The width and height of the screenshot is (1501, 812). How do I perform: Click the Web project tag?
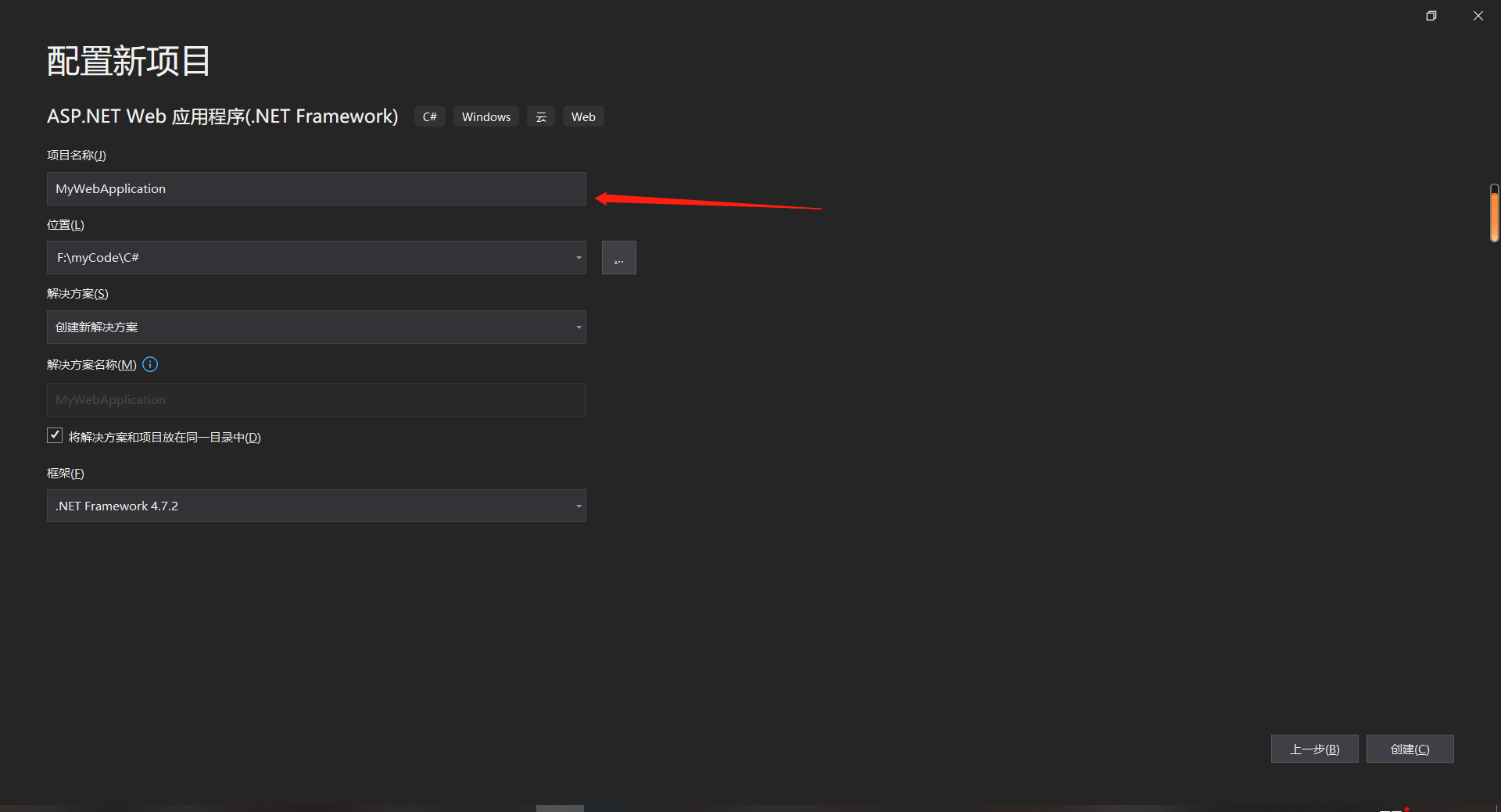[x=582, y=116]
